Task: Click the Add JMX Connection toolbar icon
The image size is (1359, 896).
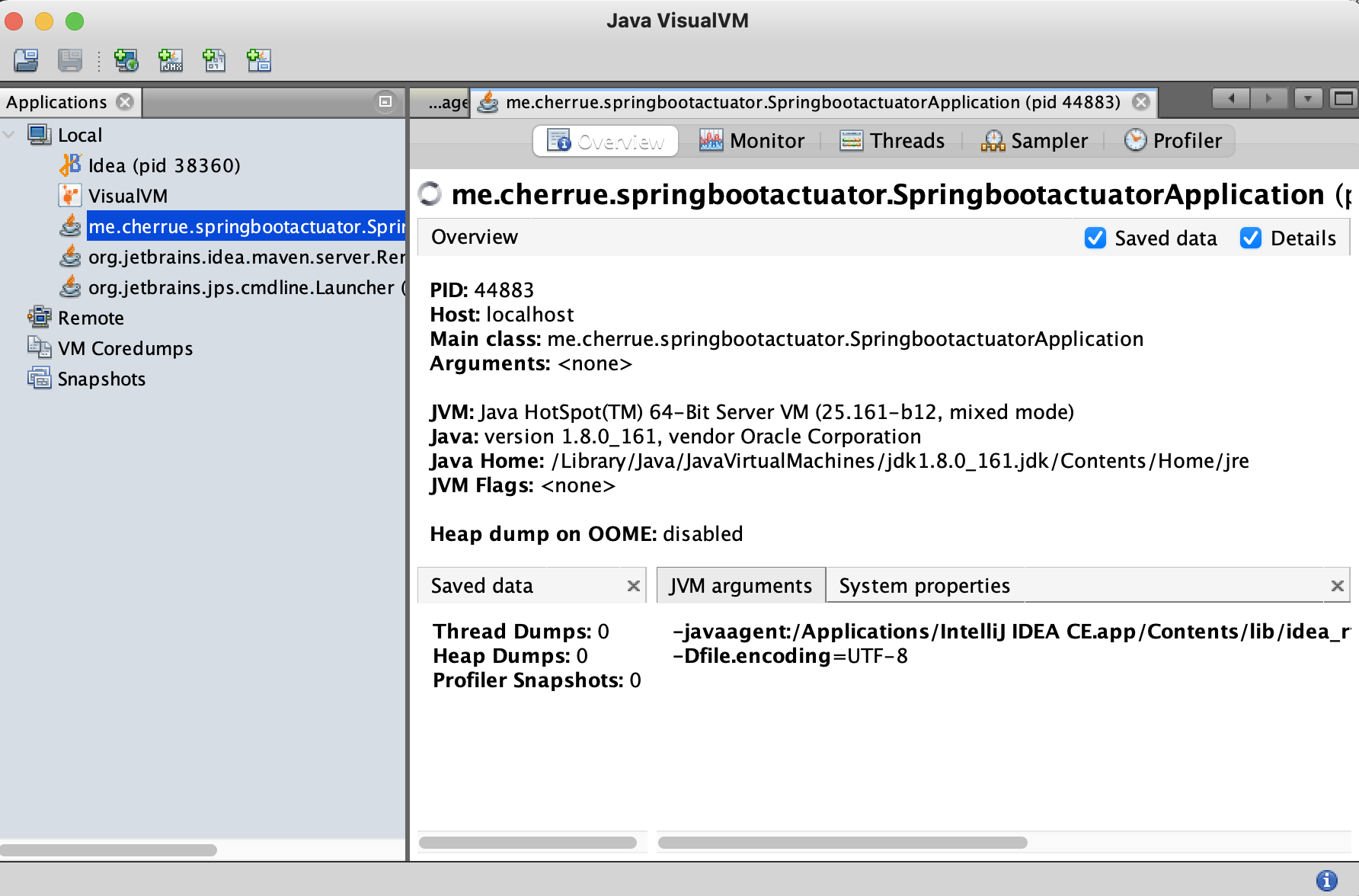Action: tap(170, 60)
